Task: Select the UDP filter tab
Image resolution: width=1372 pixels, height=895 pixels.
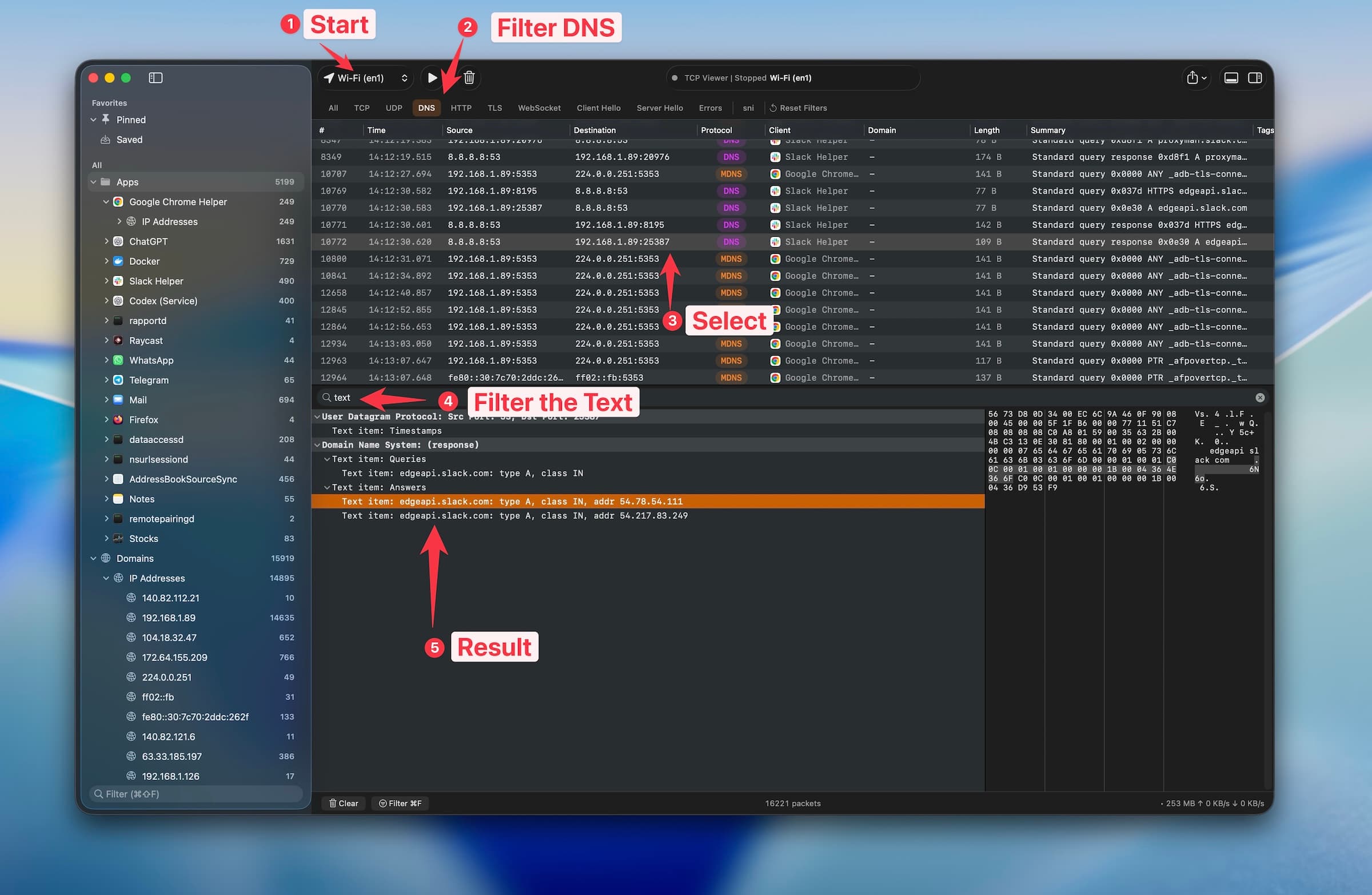Action: pos(394,108)
